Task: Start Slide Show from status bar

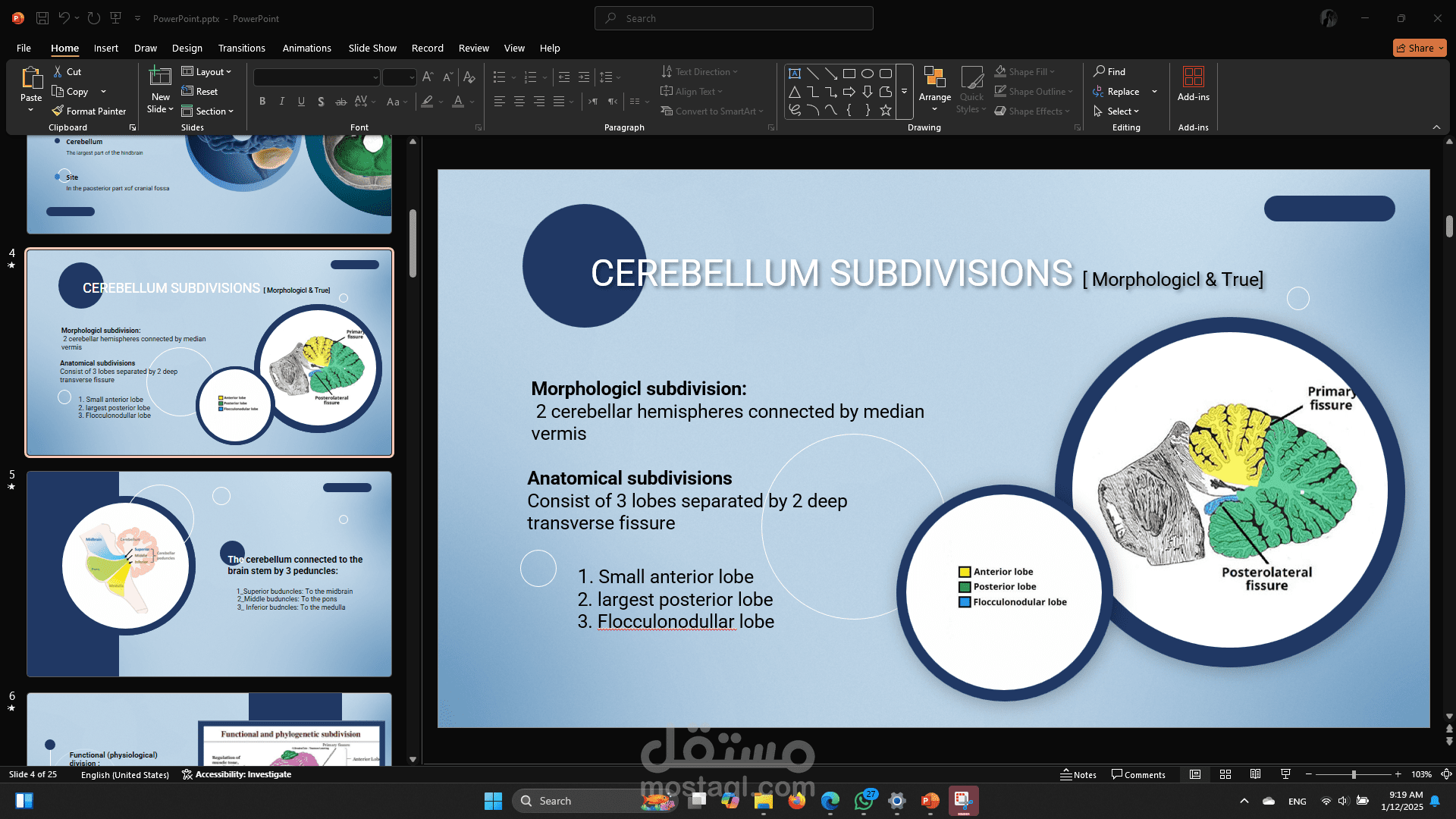Action: tap(1285, 774)
